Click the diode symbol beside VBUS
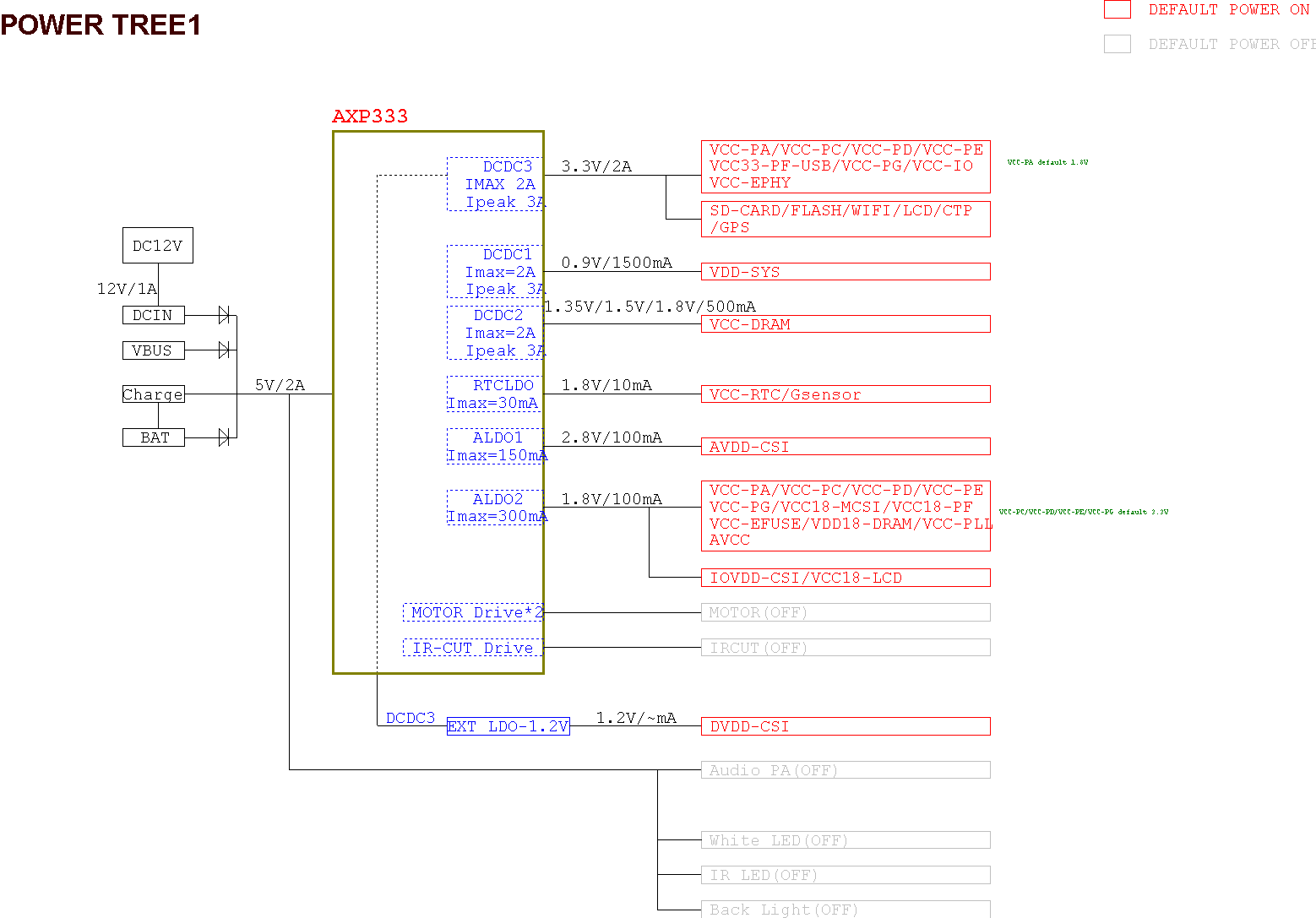Viewport: 1316px width, 918px height. pos(224,350)
